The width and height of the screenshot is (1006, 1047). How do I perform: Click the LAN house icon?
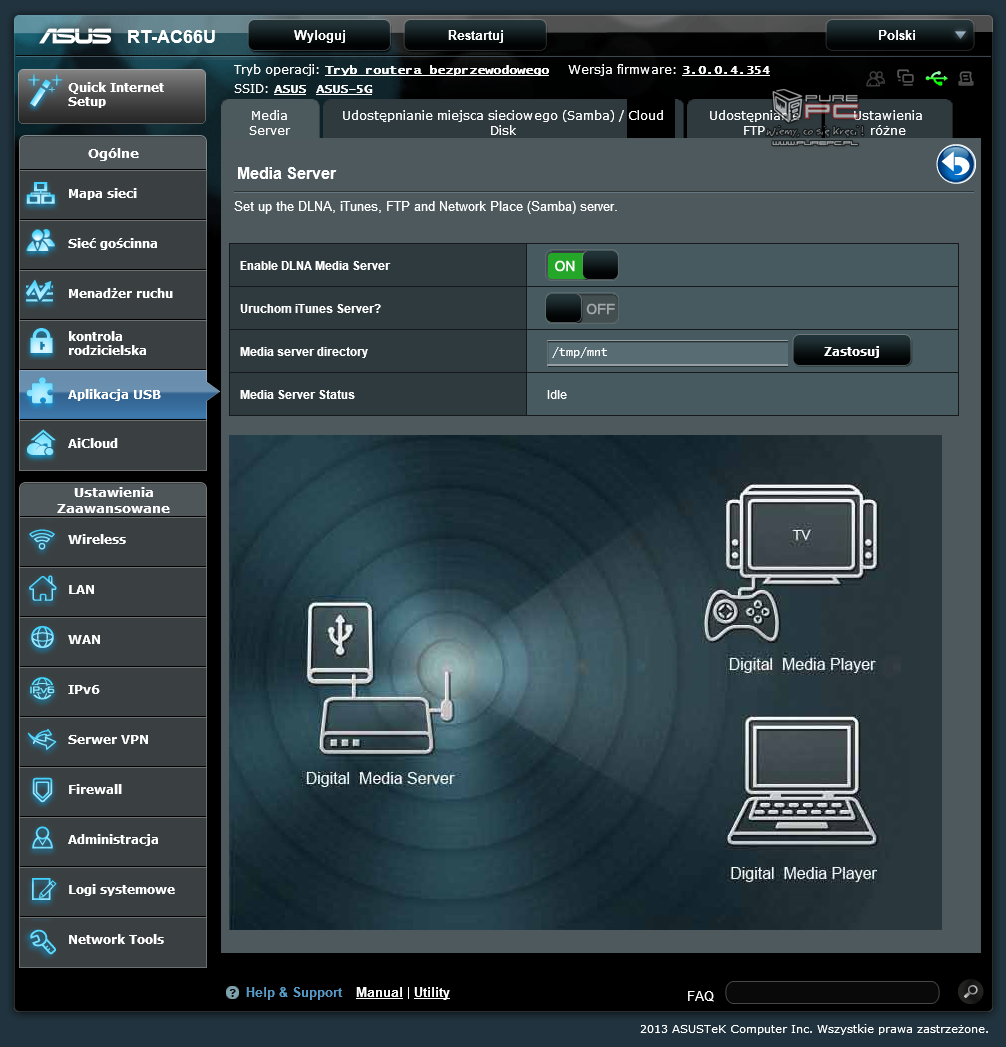[43, 589]
